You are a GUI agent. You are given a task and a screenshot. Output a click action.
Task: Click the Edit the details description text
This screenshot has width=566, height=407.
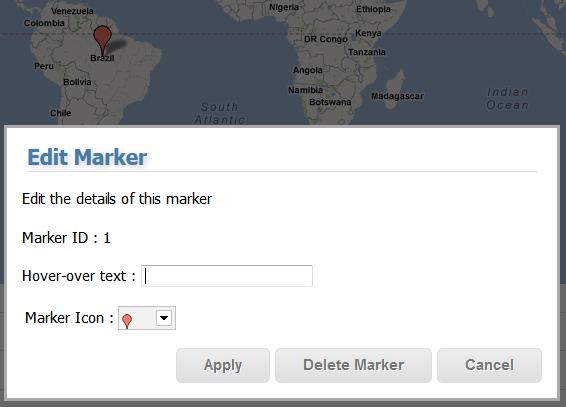point(117,199)
